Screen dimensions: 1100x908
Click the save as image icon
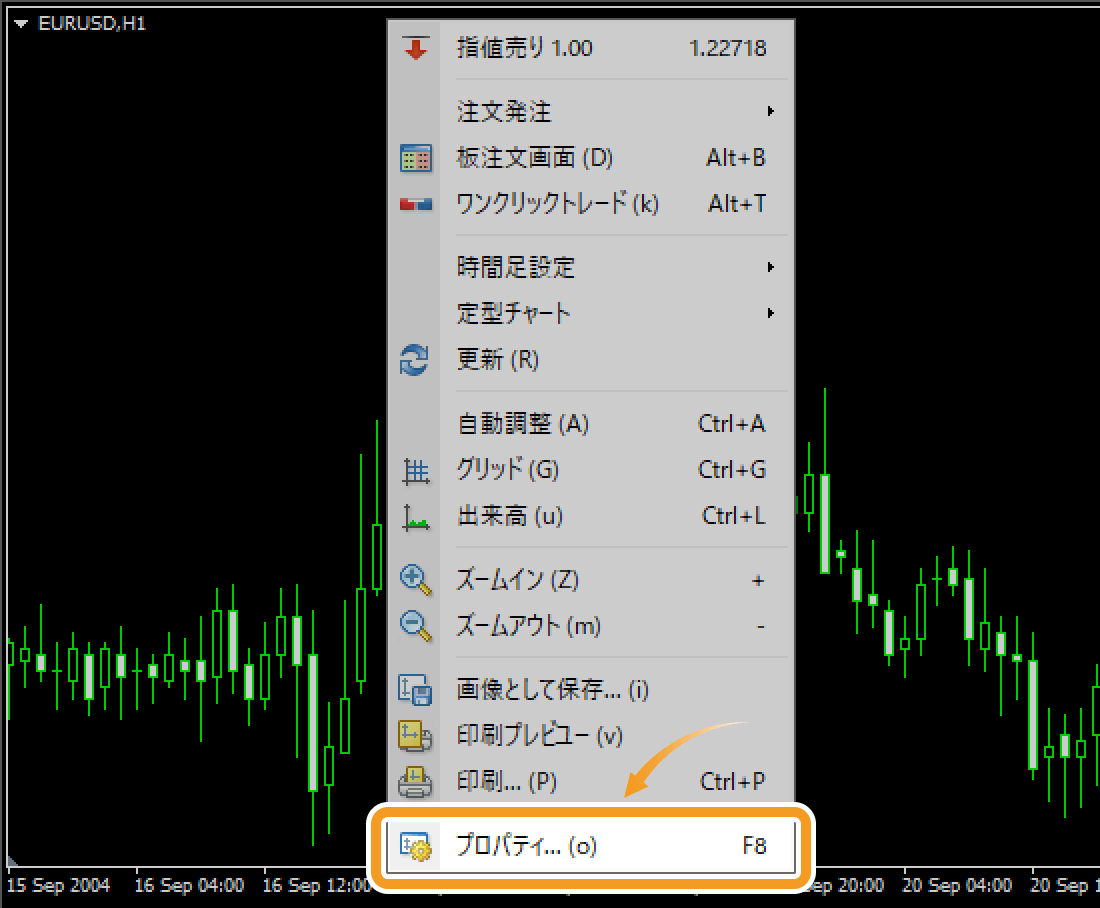[415, 690]
